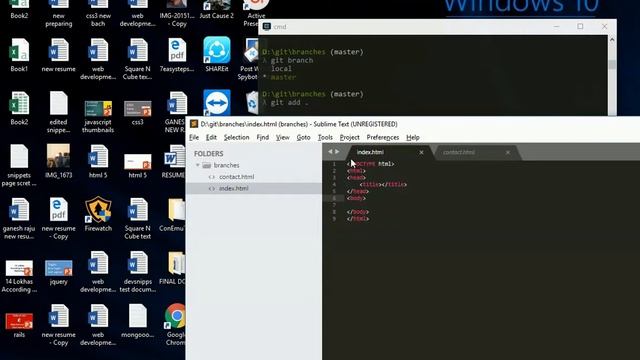Click the cmd window title bar icon

tap(267, 27)
